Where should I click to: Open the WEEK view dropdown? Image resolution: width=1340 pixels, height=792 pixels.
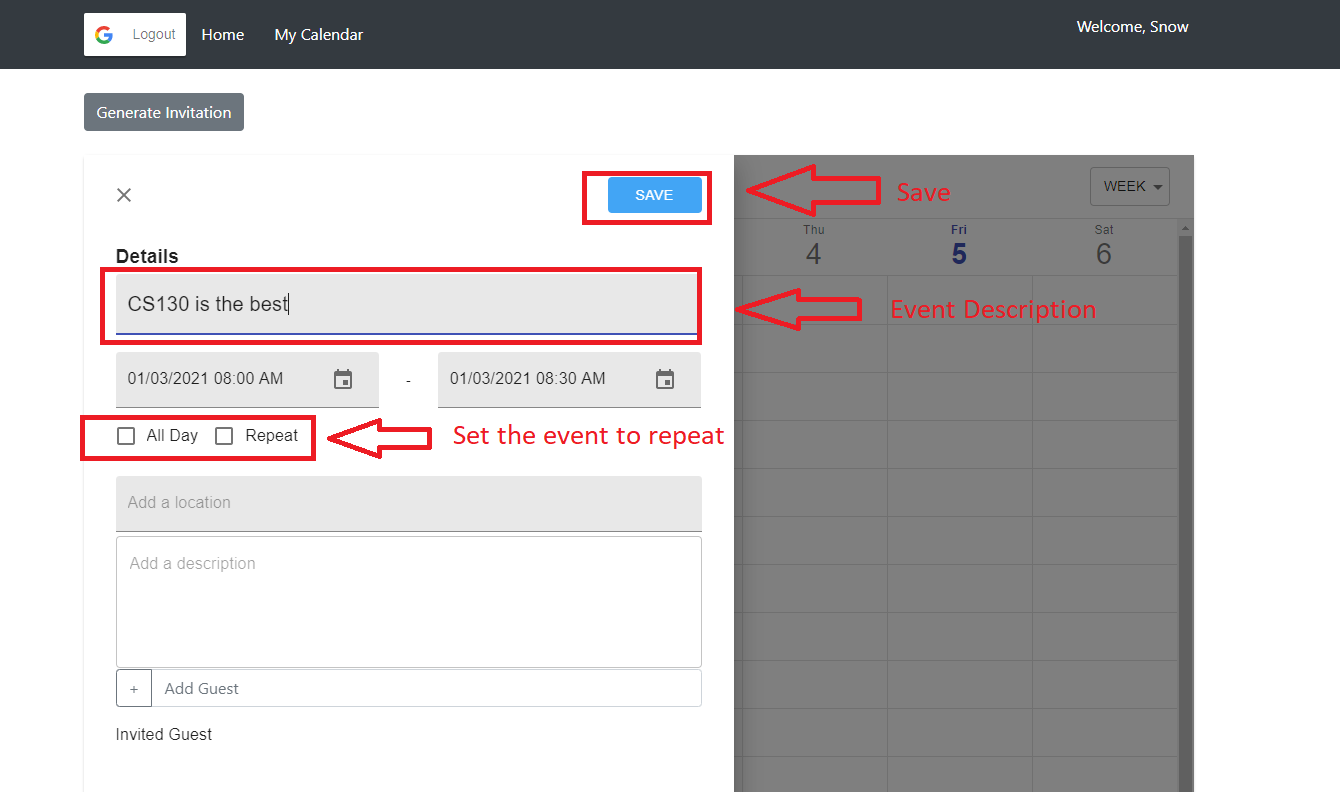point(1129,186)
